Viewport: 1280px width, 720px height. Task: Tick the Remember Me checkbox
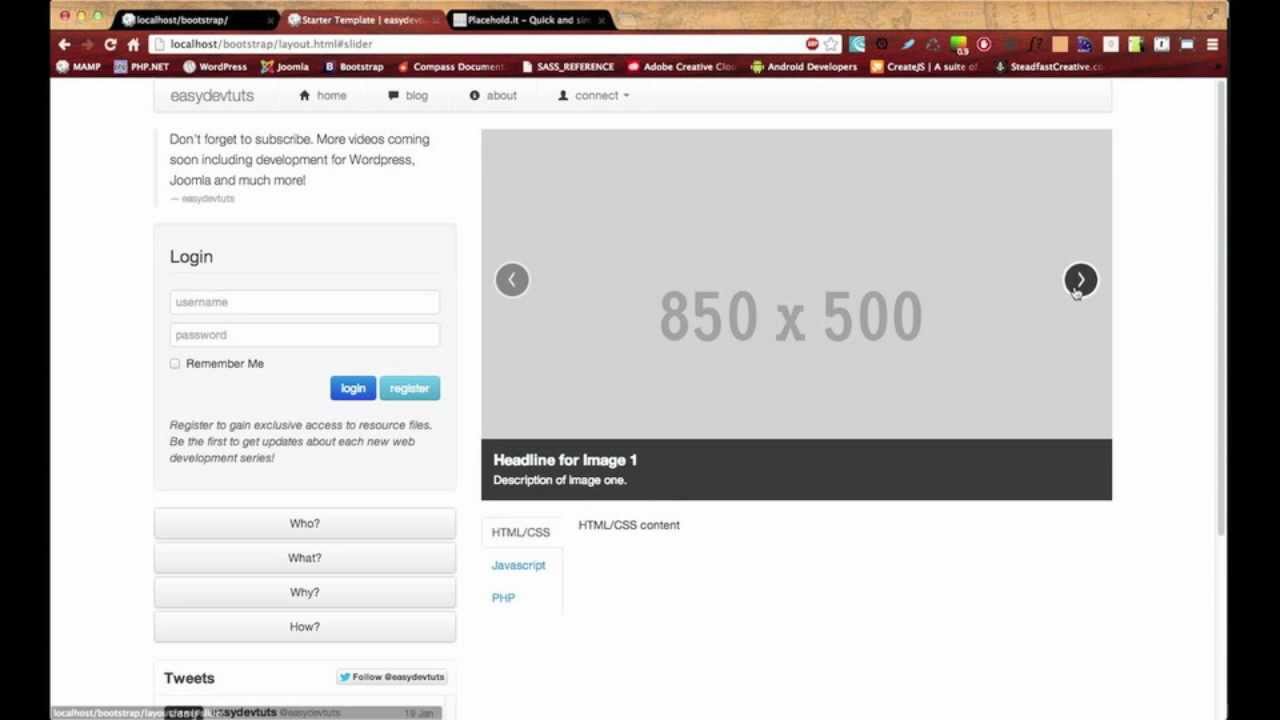pos(175,364)
